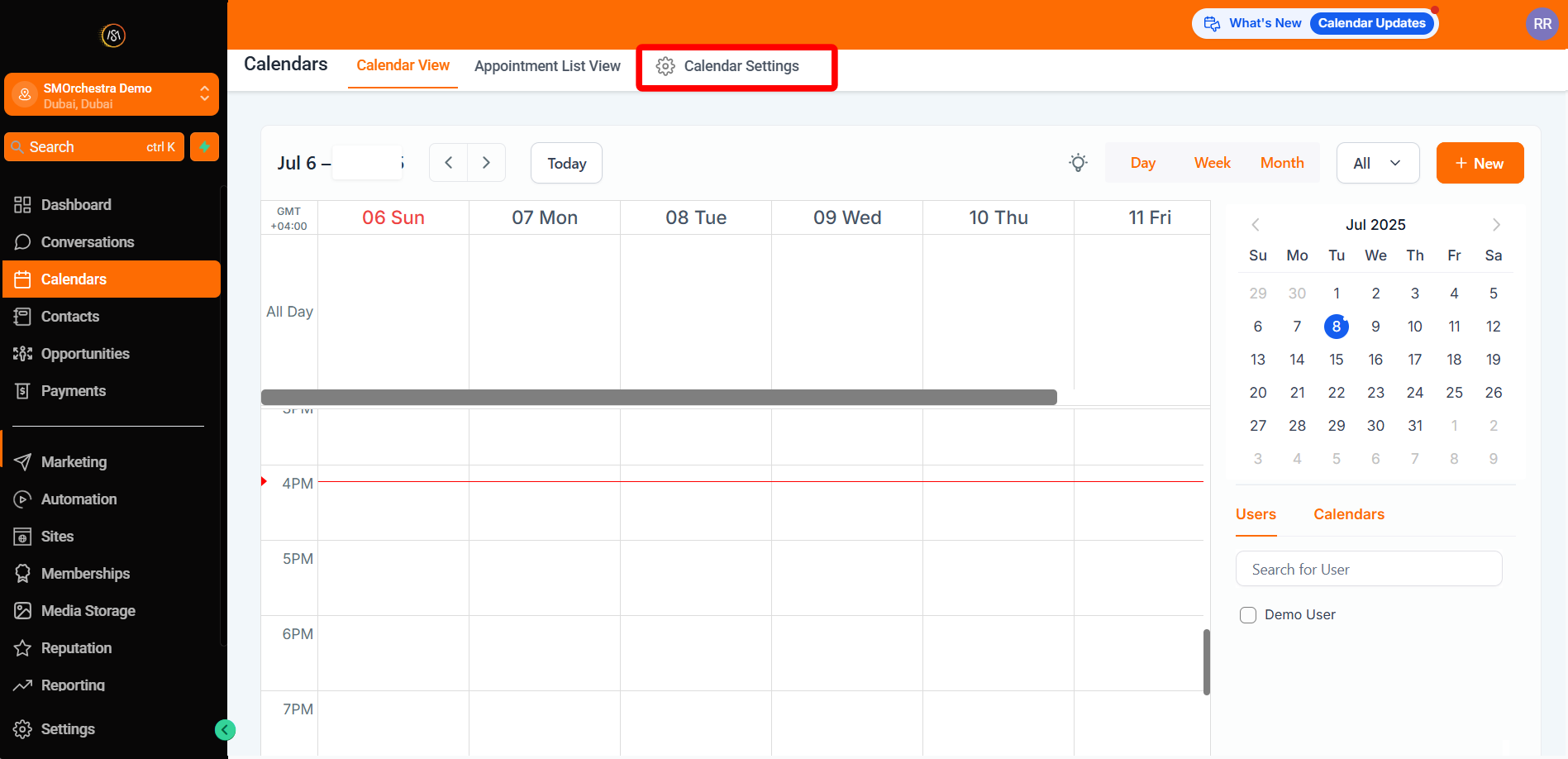Check the Demo User checkbox
The height and width of the screenshot is (759, 1568).
click(x=1248, y=614)
